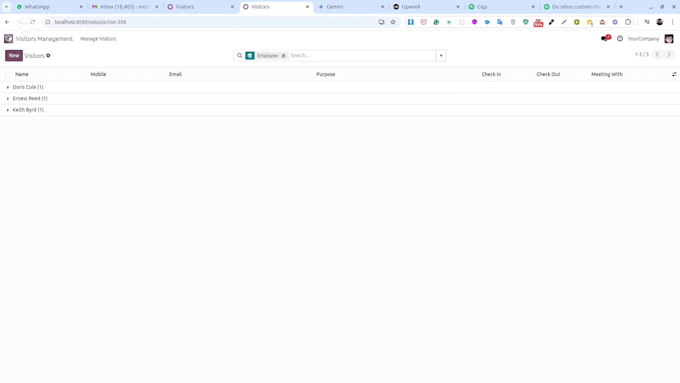Open the purple circle extension icon

(x=474, y=22)
